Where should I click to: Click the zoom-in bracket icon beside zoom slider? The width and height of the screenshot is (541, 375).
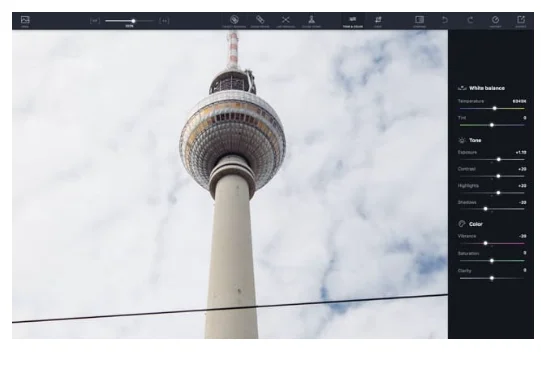pyautogui.click(x=164, y=21)
